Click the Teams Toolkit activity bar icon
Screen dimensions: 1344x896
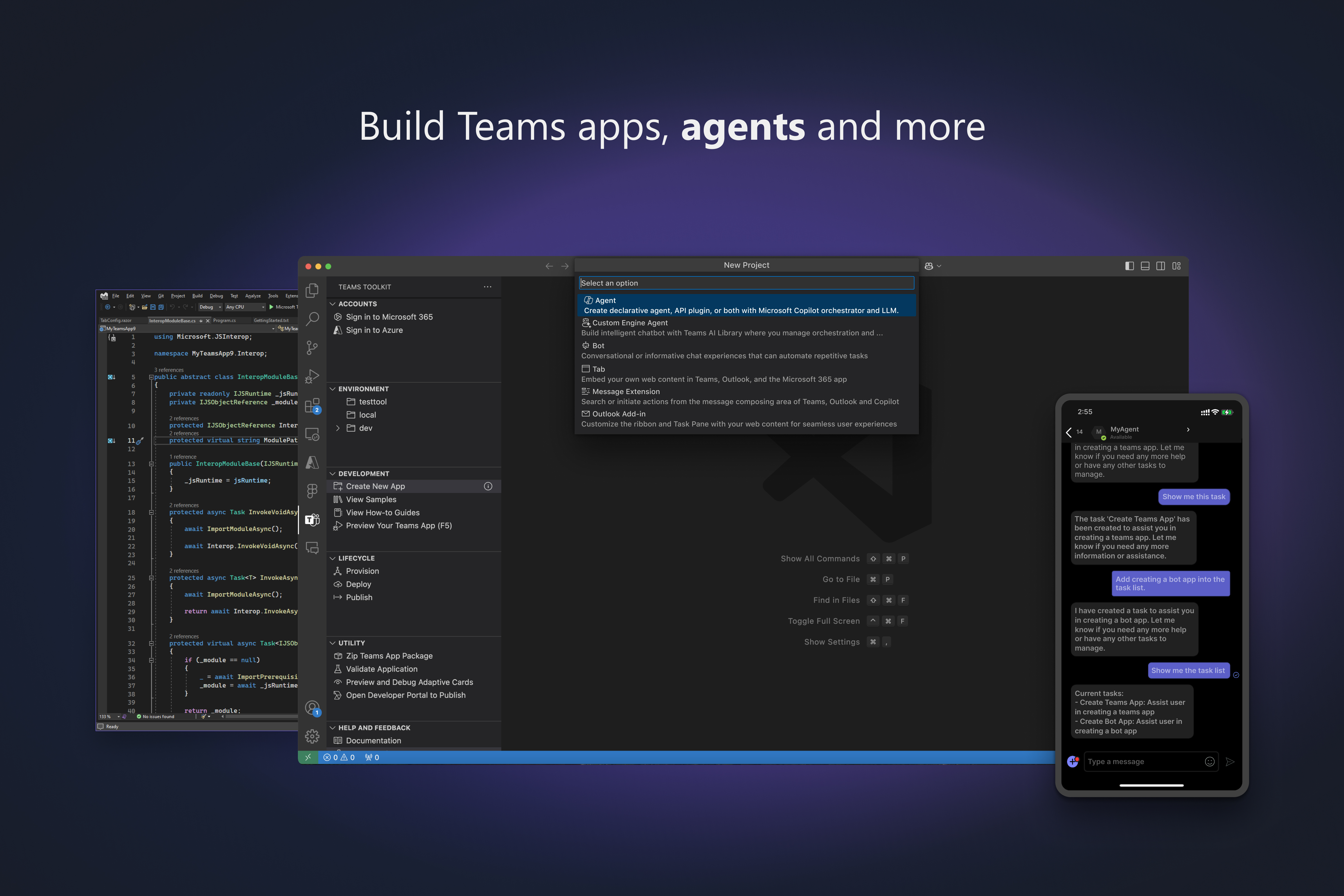[312, 520]
